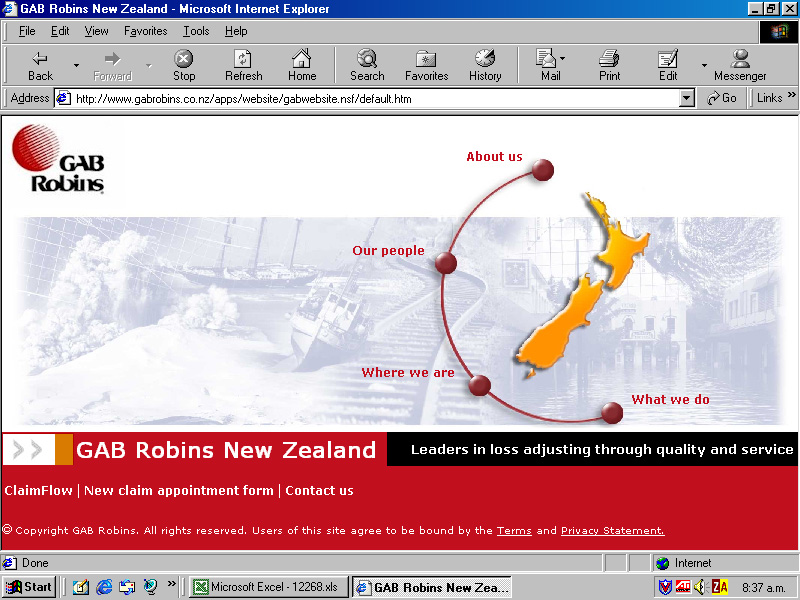Open the Edit menu
The height and width of the screenshot is (600, 800).
pyautogui.click(x=60, y=31)
